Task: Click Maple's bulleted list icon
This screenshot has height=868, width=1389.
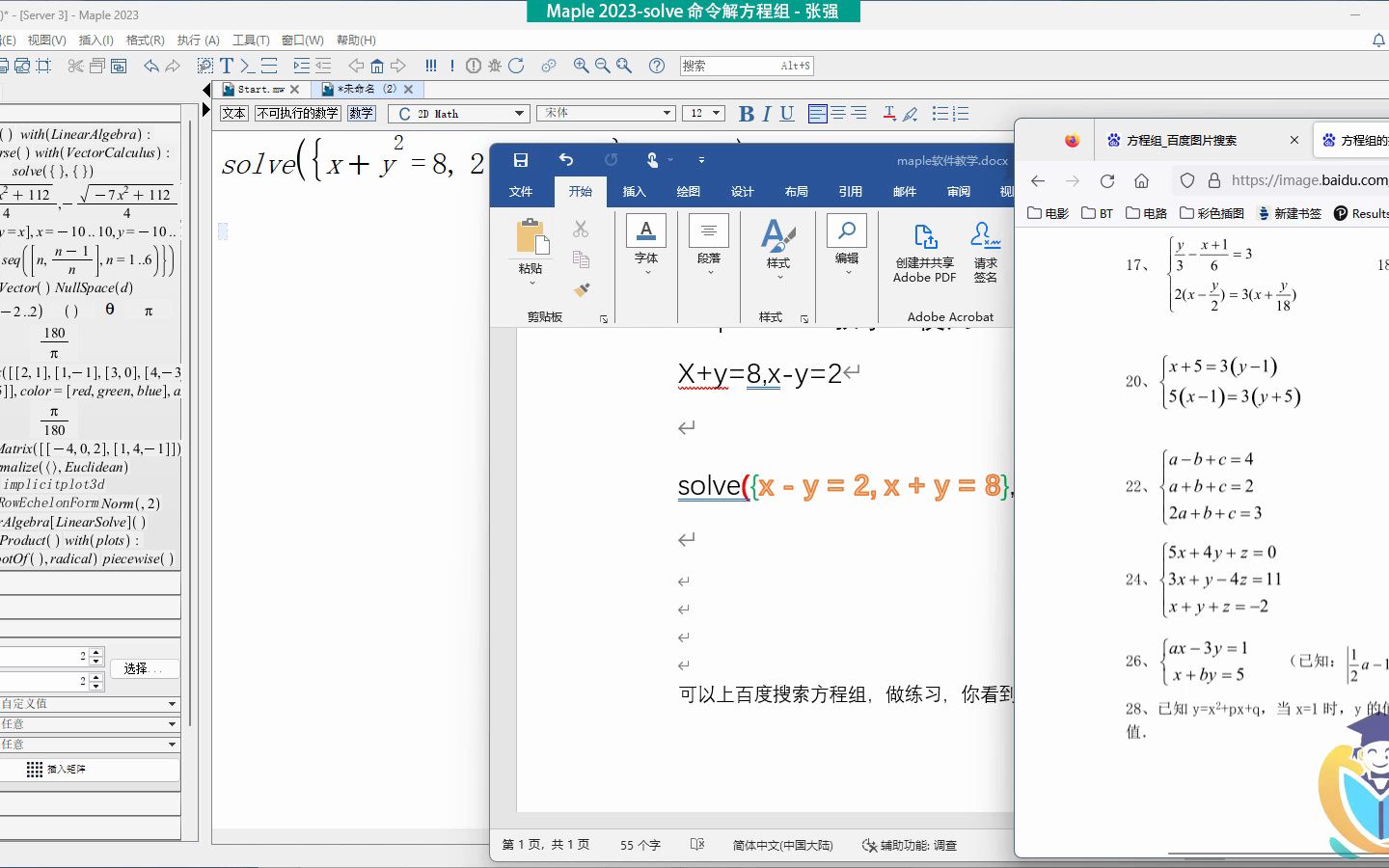Action: tap(940, 114)
